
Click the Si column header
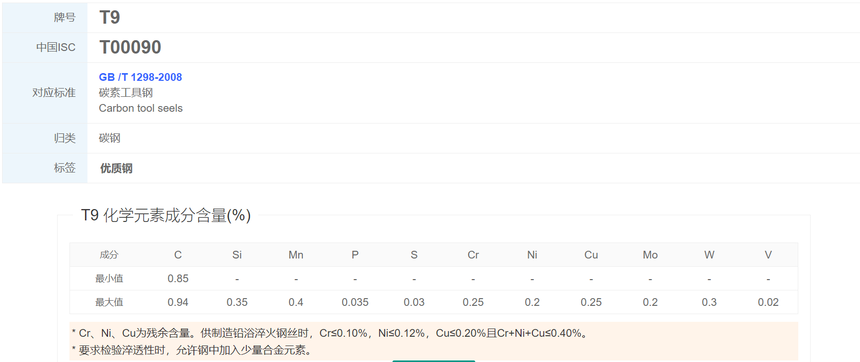click(x=237, y=255)
